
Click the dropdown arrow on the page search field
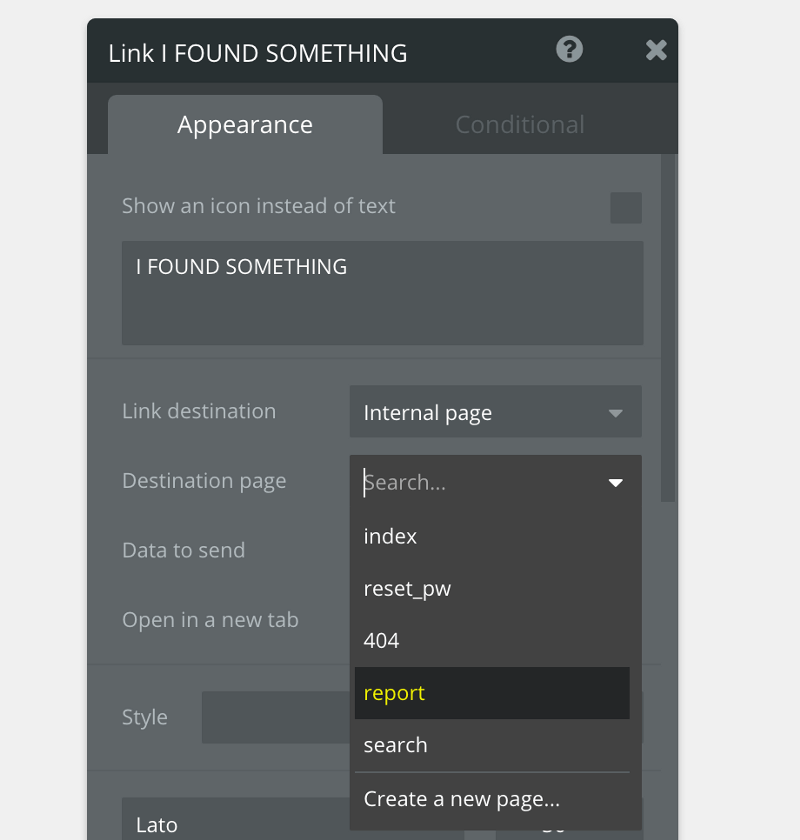pos(617,482)
